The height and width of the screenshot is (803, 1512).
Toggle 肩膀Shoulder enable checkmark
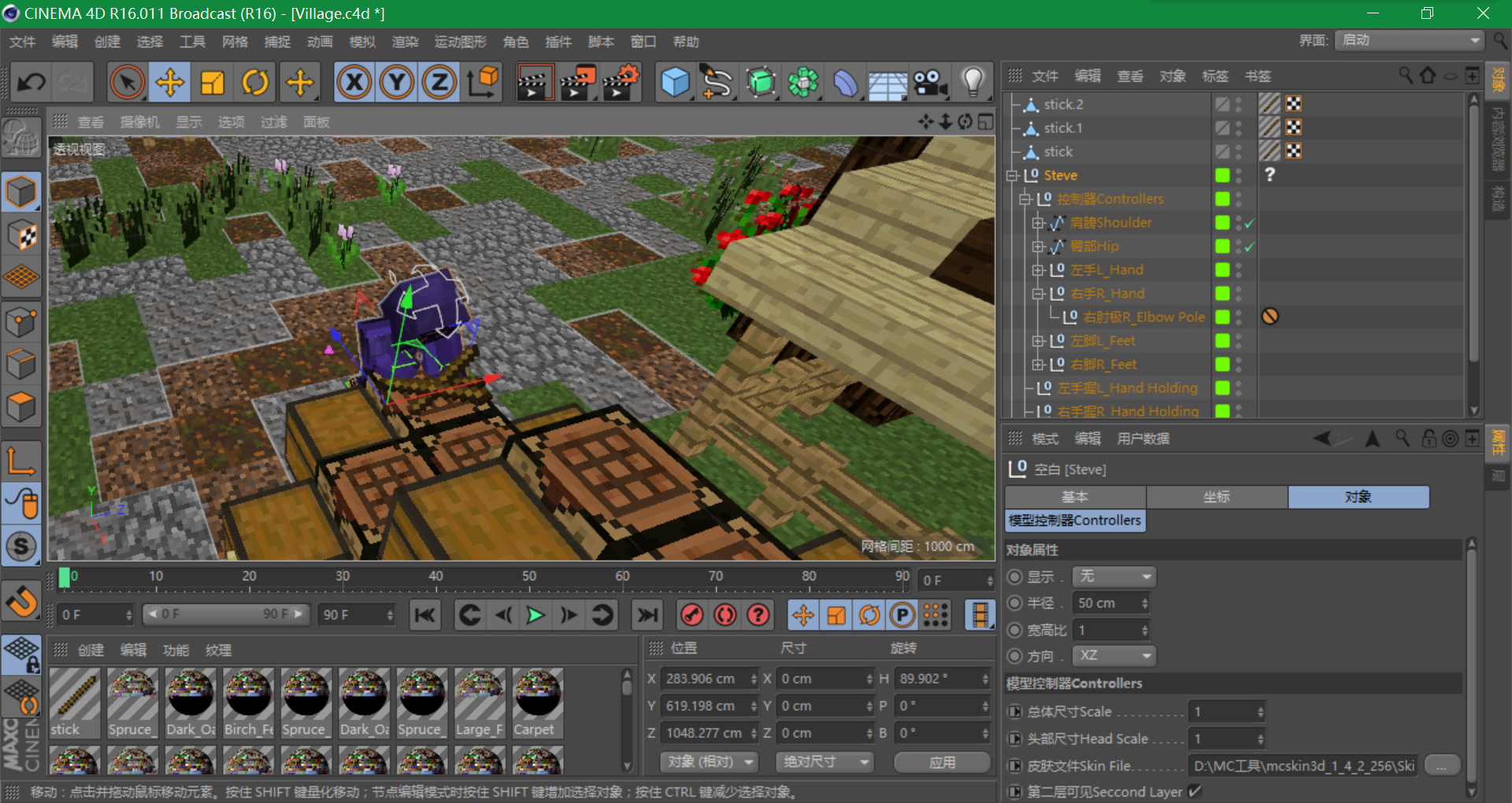[x=1249, y=224]
